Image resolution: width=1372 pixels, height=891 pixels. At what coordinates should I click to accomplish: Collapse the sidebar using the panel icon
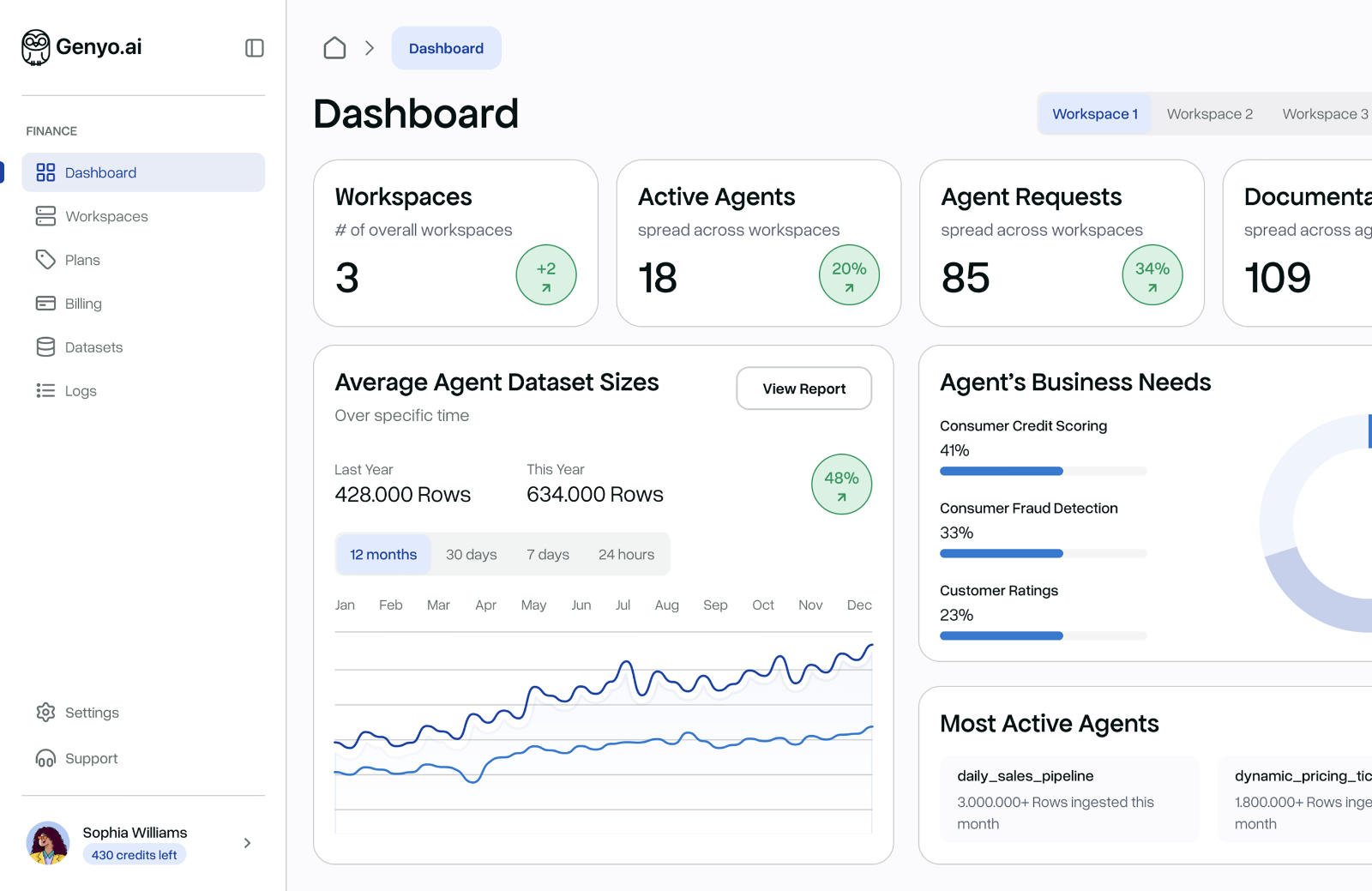coord(254,47)
